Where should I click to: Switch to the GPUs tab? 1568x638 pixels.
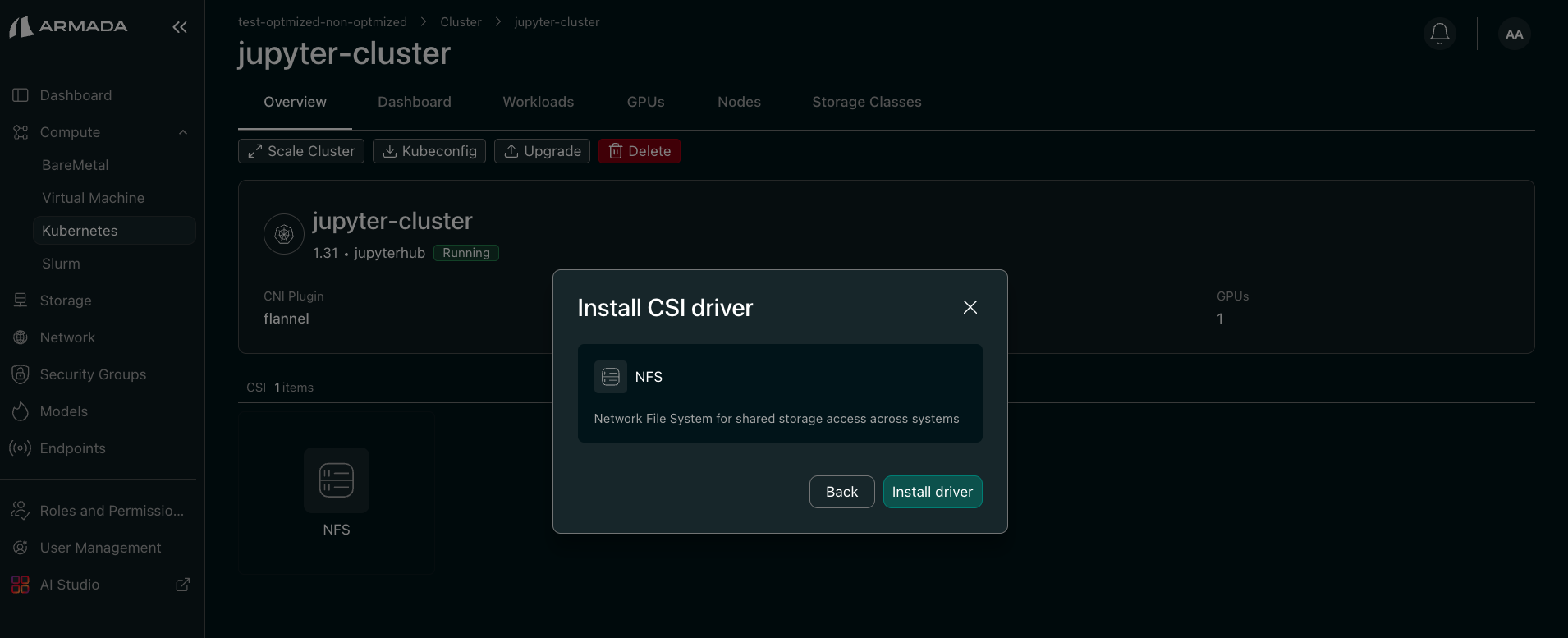(646, 102)
